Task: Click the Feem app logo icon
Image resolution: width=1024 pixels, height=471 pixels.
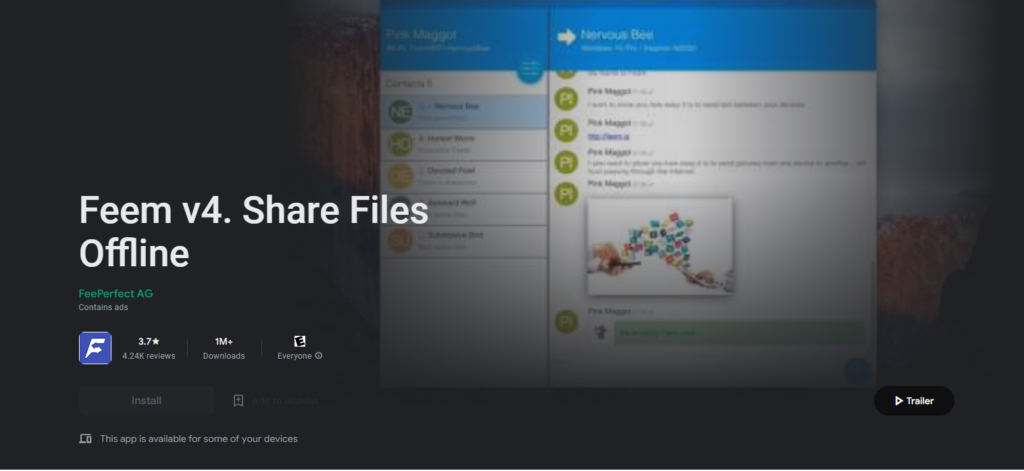Action: (95, 348)
